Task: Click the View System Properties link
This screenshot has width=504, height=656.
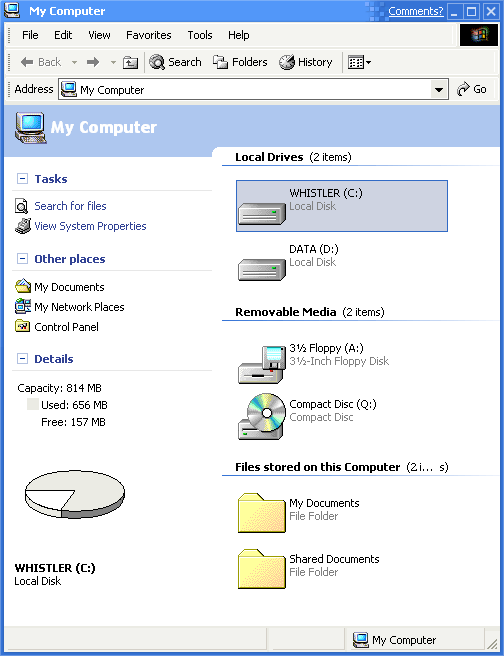Action: point(90,226)
